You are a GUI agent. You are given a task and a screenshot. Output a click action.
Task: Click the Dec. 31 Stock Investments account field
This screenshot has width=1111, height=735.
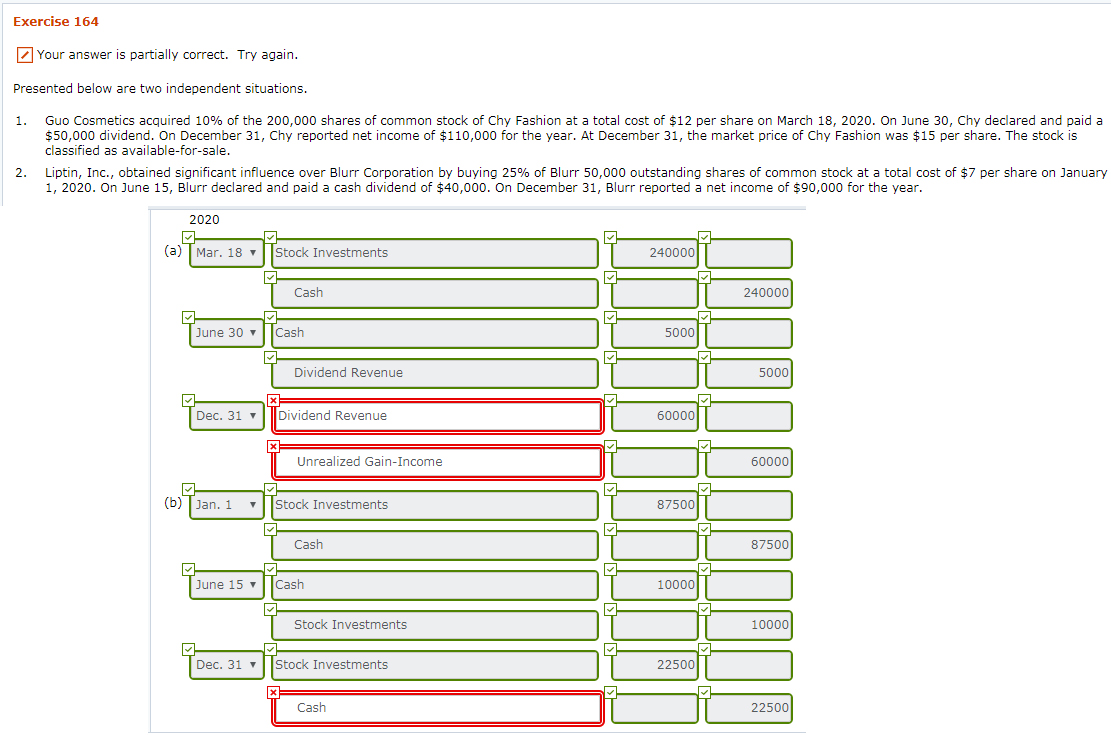pyautogui.click(x=435, y=666)
